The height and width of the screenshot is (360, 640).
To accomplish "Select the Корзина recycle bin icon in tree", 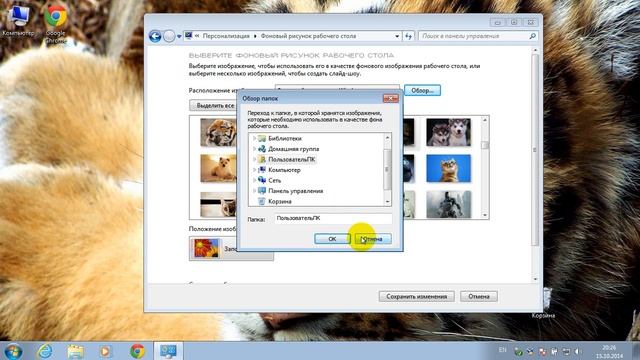I will (262, 201).
